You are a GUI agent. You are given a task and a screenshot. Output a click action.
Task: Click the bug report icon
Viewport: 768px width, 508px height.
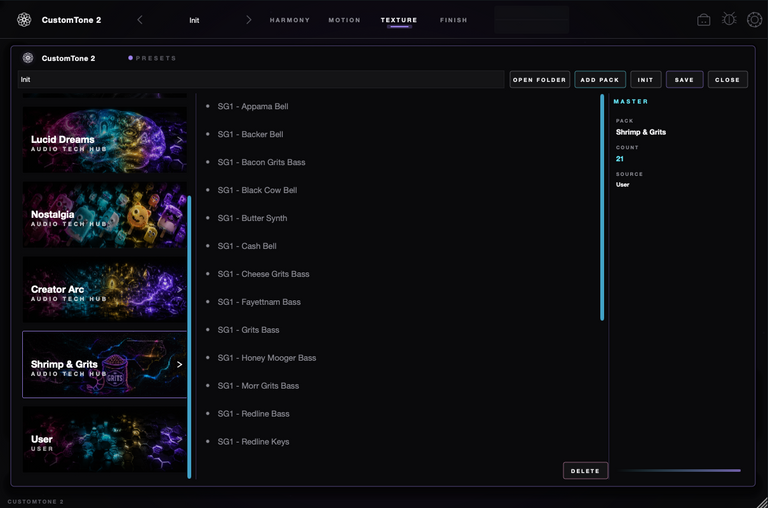pyautogui.click(x=729, y=20)
